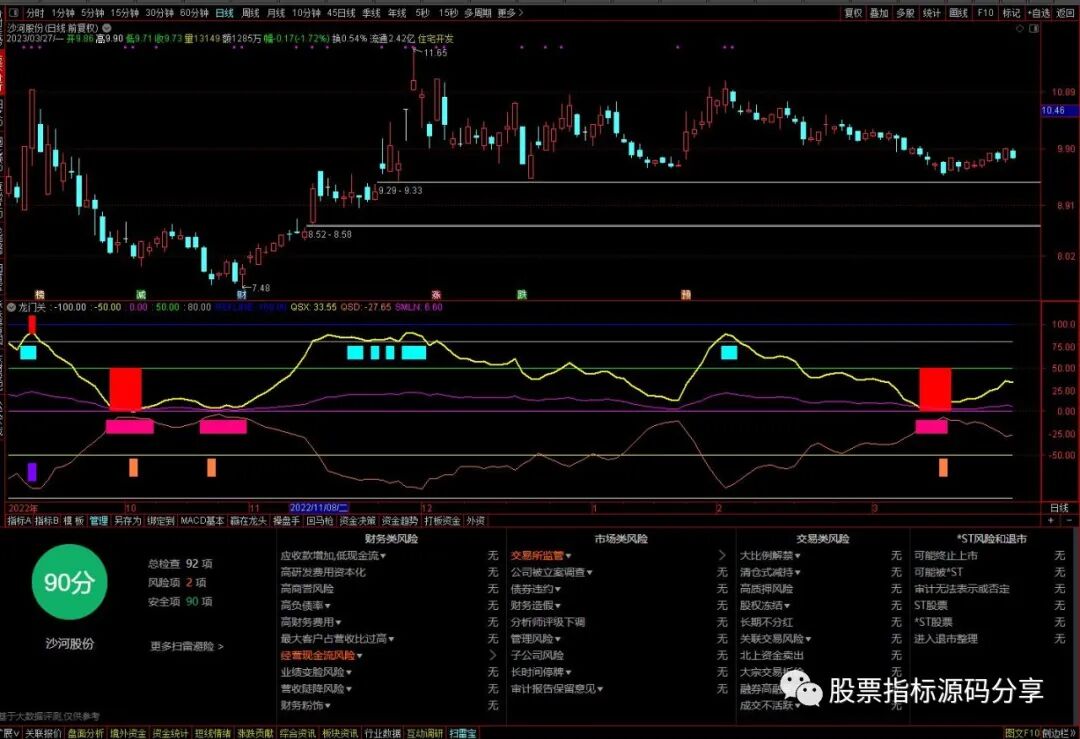Click the minus zoom-out button below 日线
Viewport: 1080px width, 739px height.
[1068, 521]
